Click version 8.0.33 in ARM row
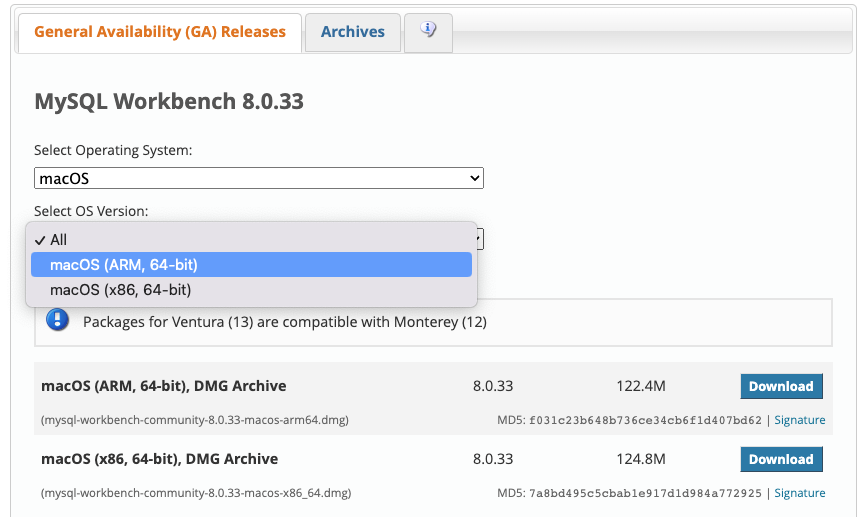Image resolution: width=860 pixels, height=517 pixels. tap(493, 386)
